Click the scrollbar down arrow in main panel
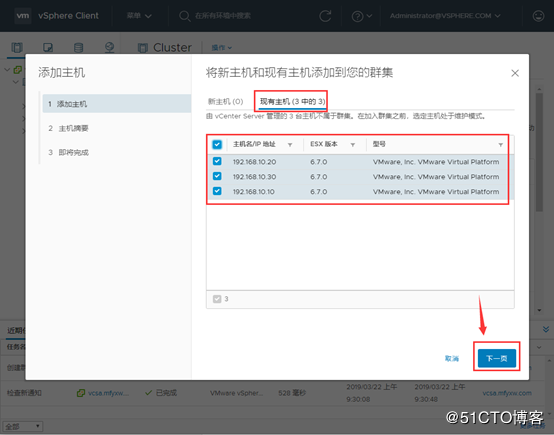554x435 pixels. click(539, 310)
